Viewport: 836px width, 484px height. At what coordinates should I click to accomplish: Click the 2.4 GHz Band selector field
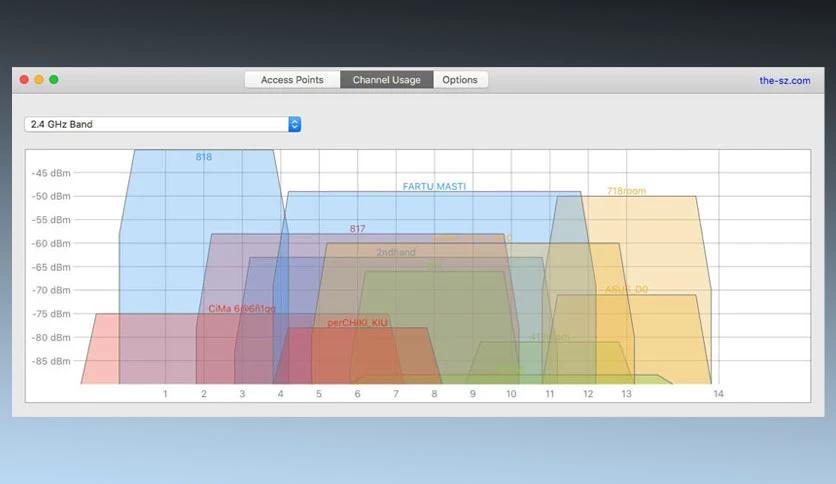[x=163, y=124]
